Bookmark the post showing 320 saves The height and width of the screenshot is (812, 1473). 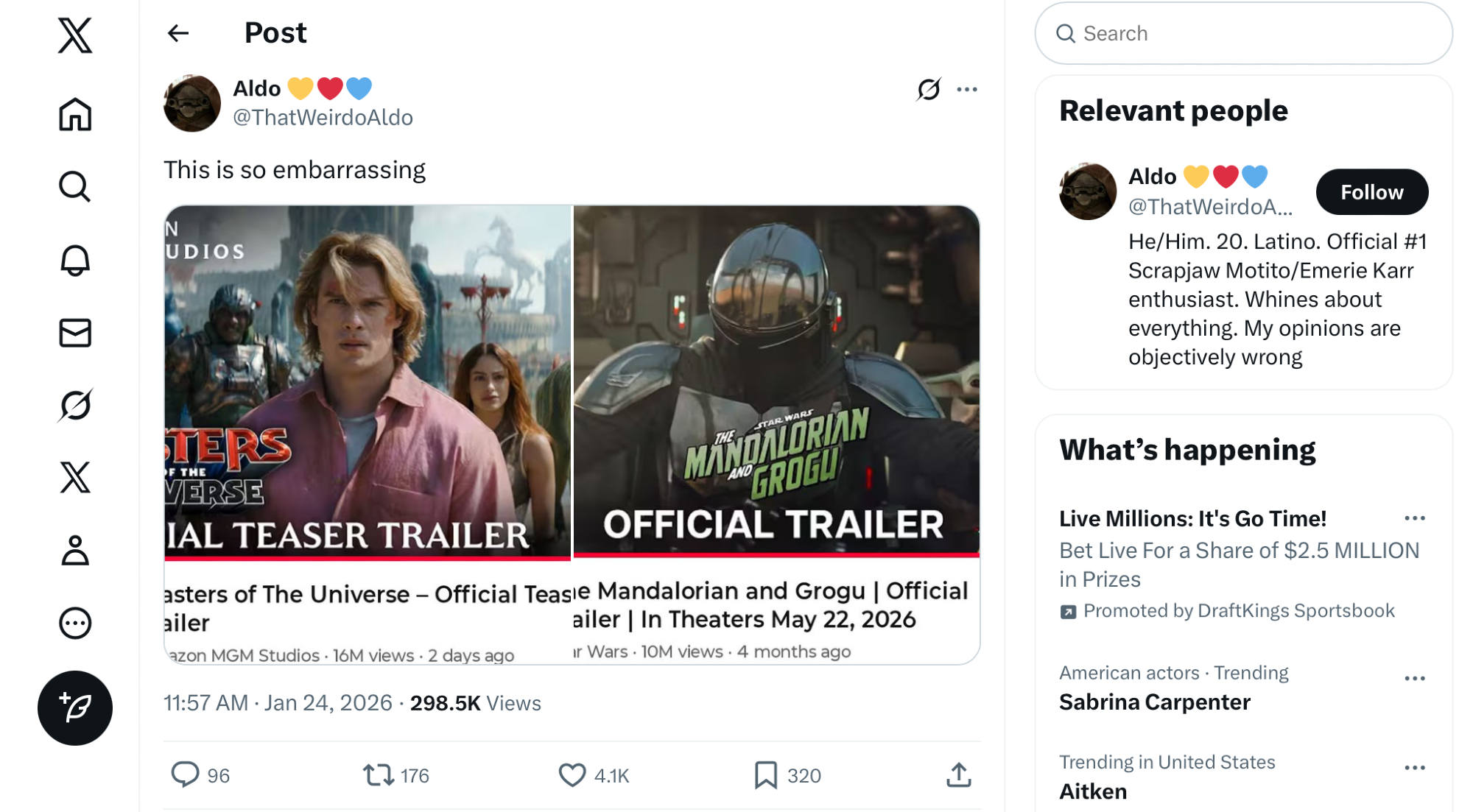(x=766, y=775)
